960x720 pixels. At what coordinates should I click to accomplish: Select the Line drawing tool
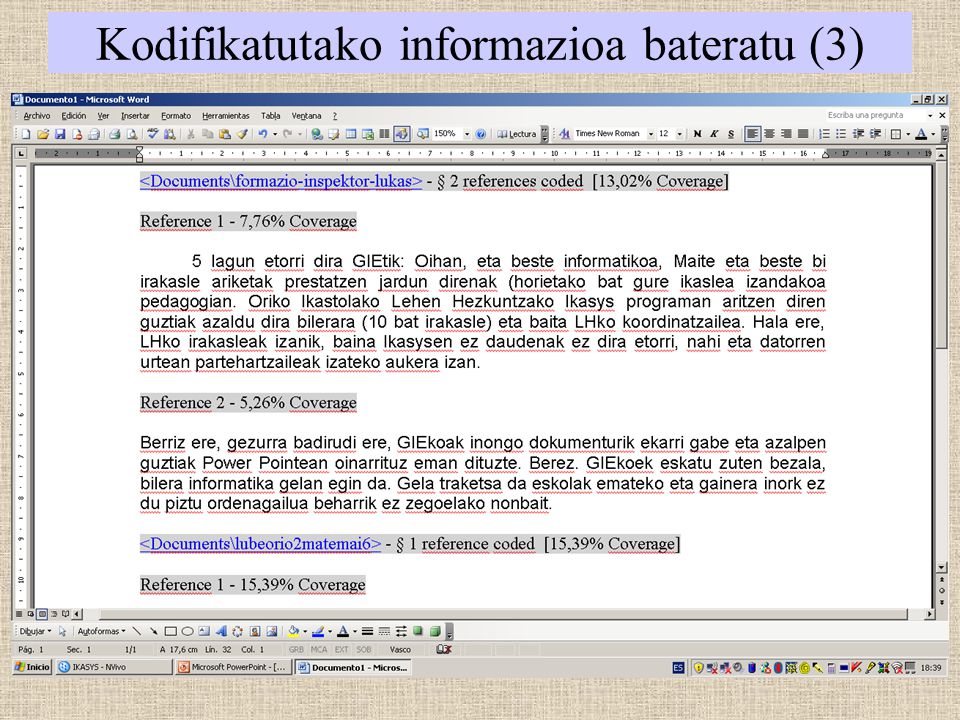pos(137,631)
